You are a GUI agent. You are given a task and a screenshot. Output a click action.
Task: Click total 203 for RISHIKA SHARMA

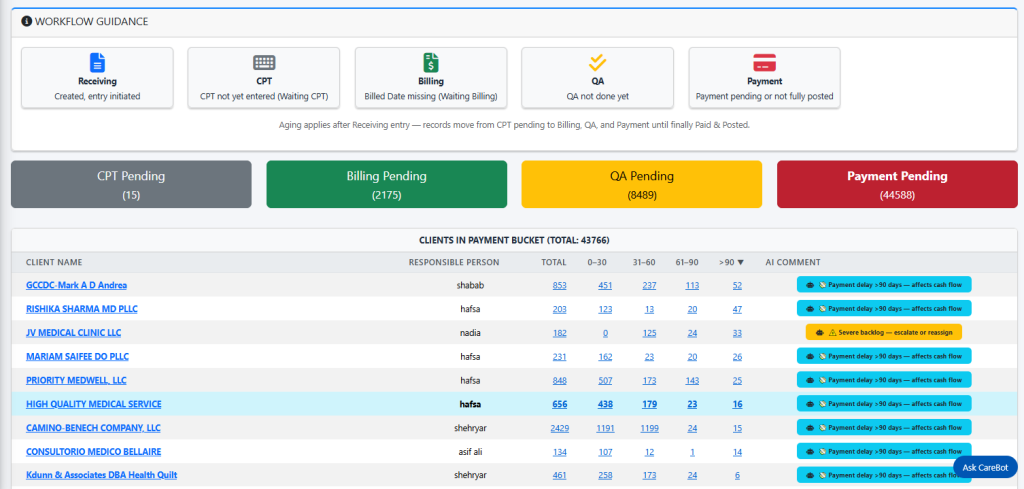click(560, 309)
